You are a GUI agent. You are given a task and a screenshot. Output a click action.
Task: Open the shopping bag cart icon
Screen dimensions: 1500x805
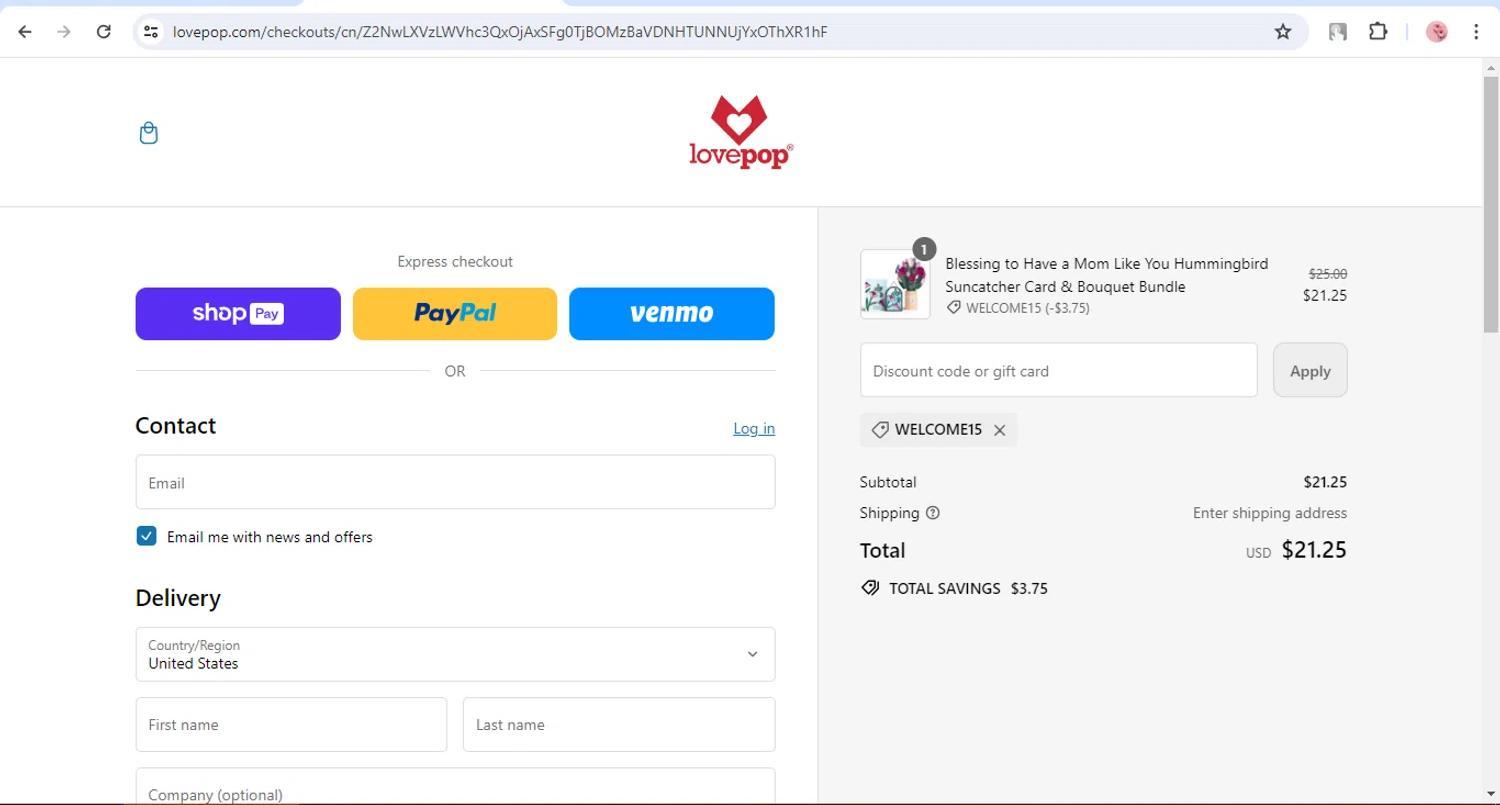[148, 133]
